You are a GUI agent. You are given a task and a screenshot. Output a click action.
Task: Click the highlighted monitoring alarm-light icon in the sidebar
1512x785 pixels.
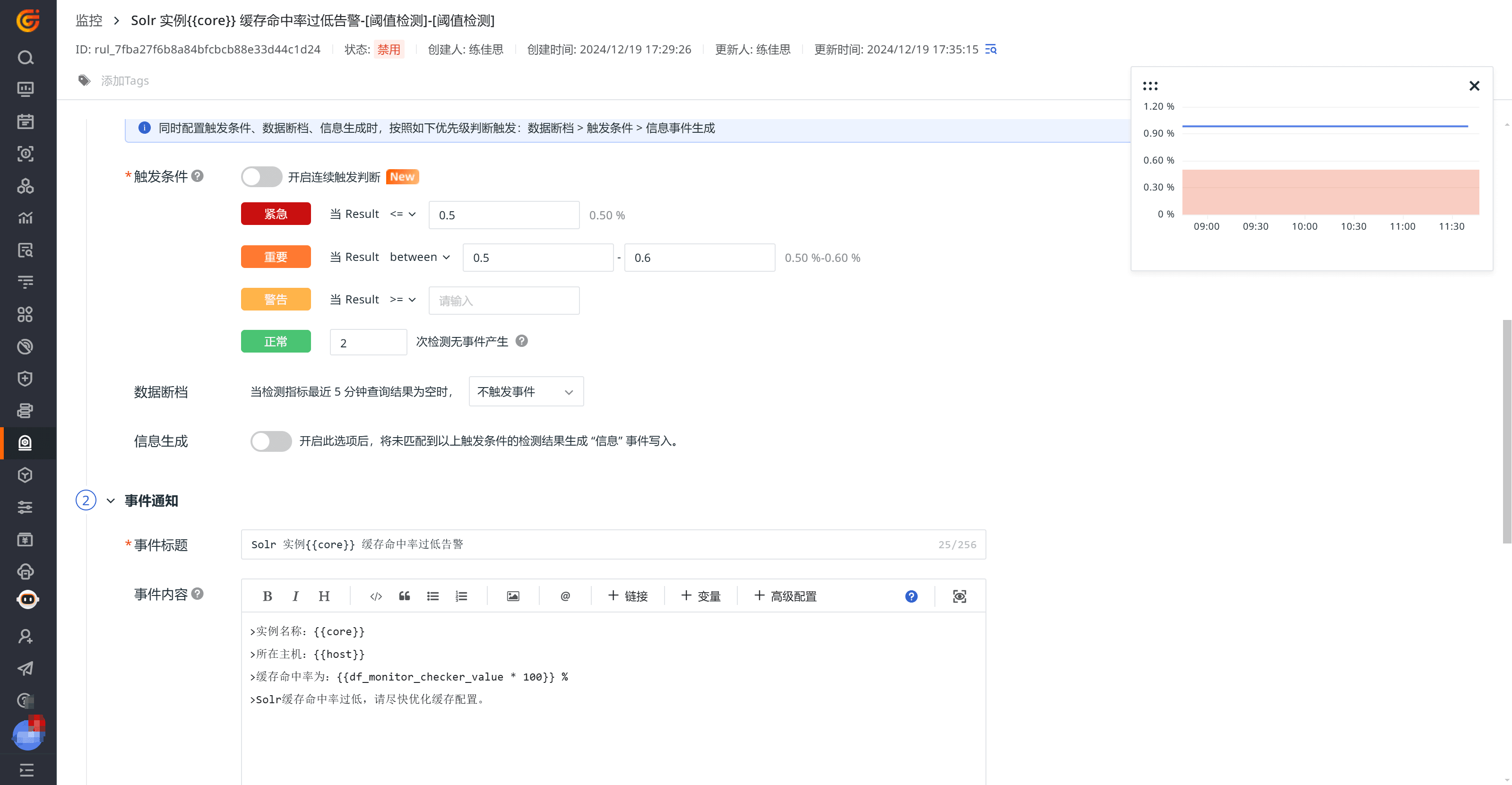click(25, 443)
